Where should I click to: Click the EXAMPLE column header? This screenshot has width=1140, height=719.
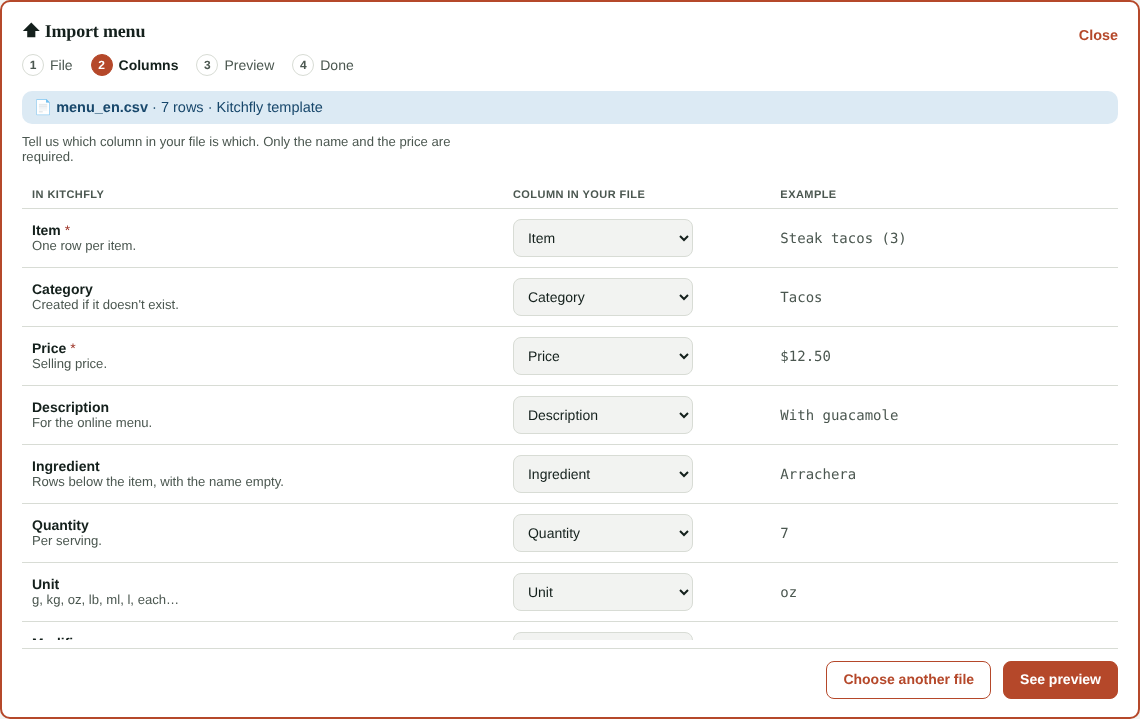[808, 194]
